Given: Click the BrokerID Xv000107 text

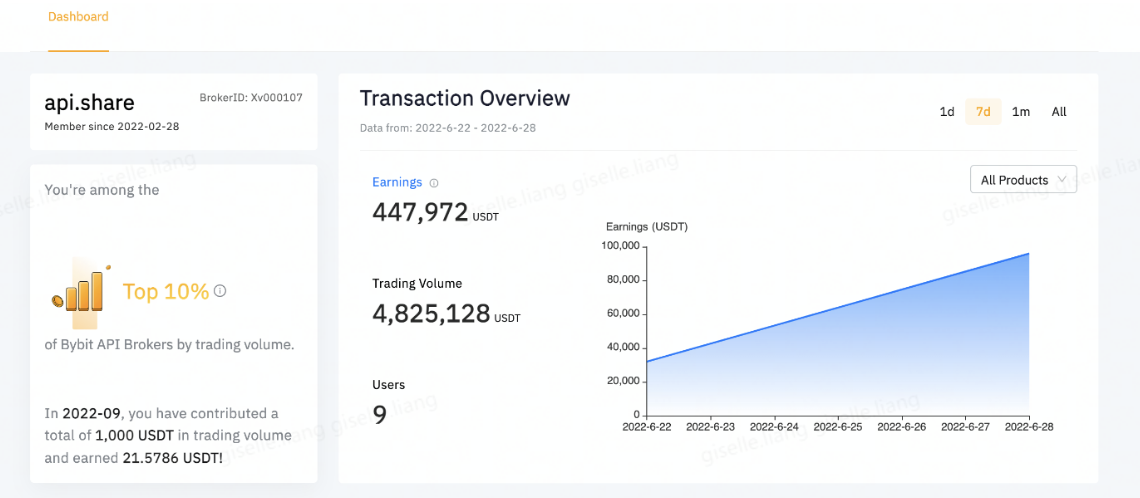Looking at the screenshot, I should [251, 97].
